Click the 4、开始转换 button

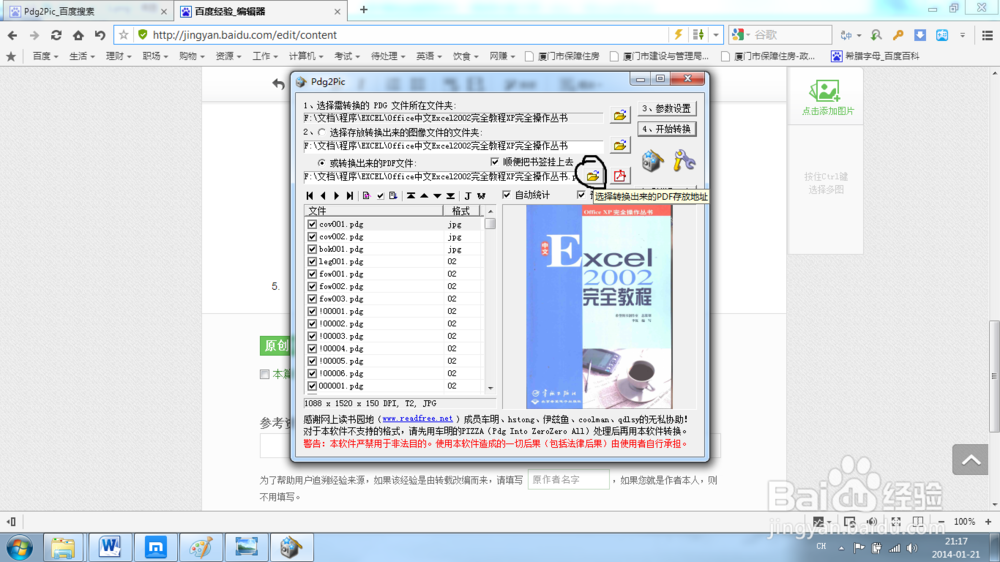(666, 129)
